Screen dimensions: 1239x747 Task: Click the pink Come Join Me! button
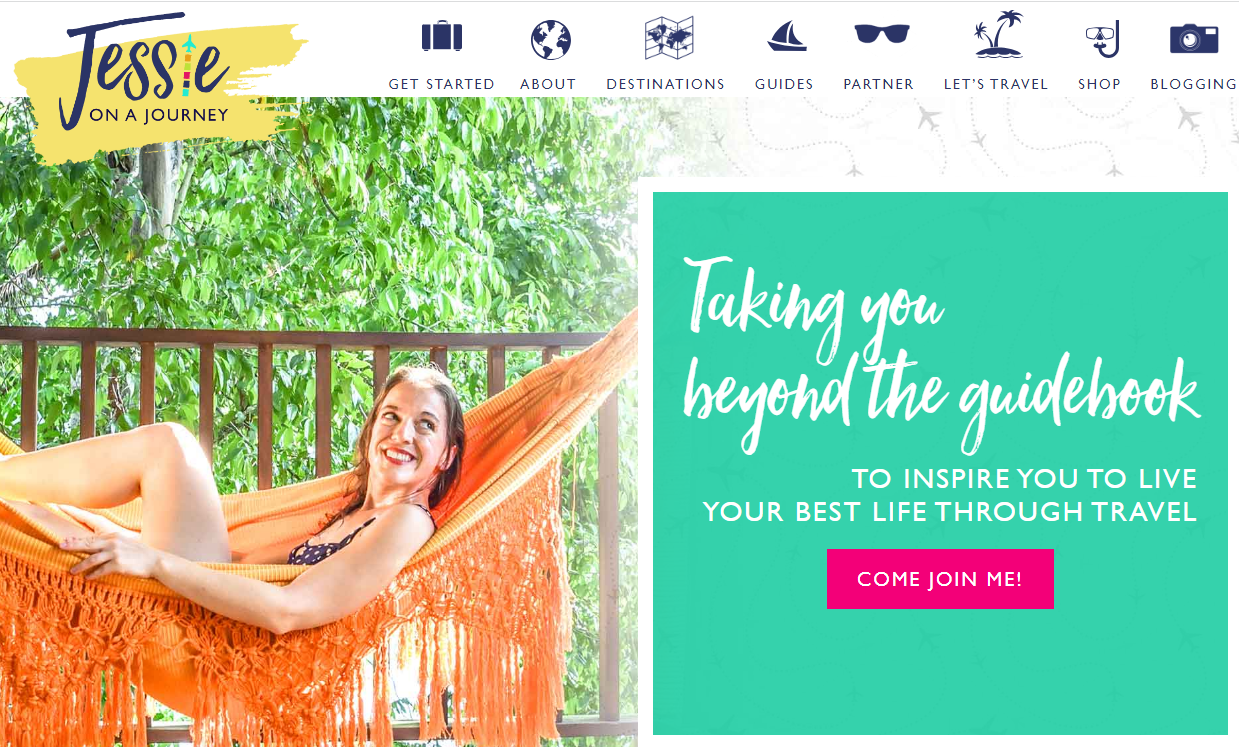[x=940, y=579]
